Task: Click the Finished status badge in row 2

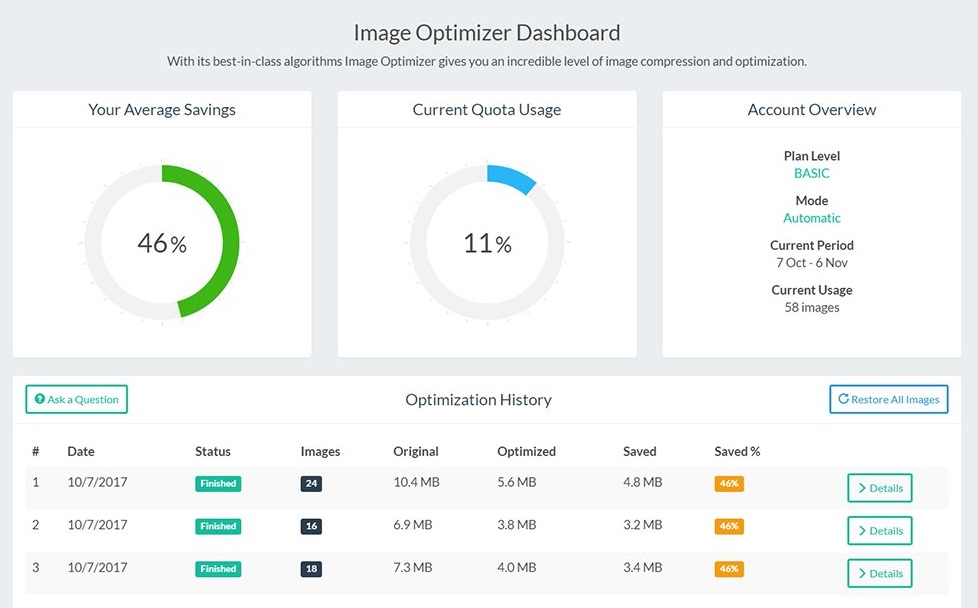Action: point(218,526)
